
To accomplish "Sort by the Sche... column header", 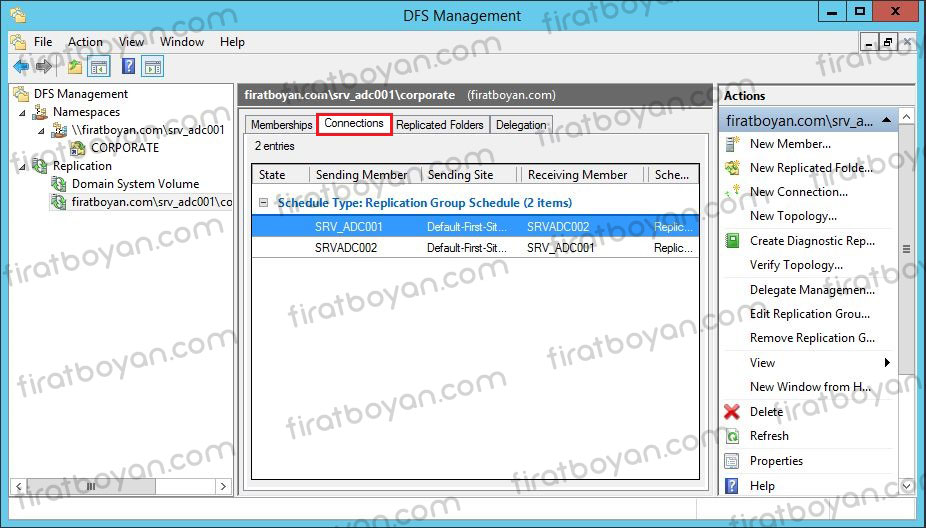I will [x=673, y=175].
